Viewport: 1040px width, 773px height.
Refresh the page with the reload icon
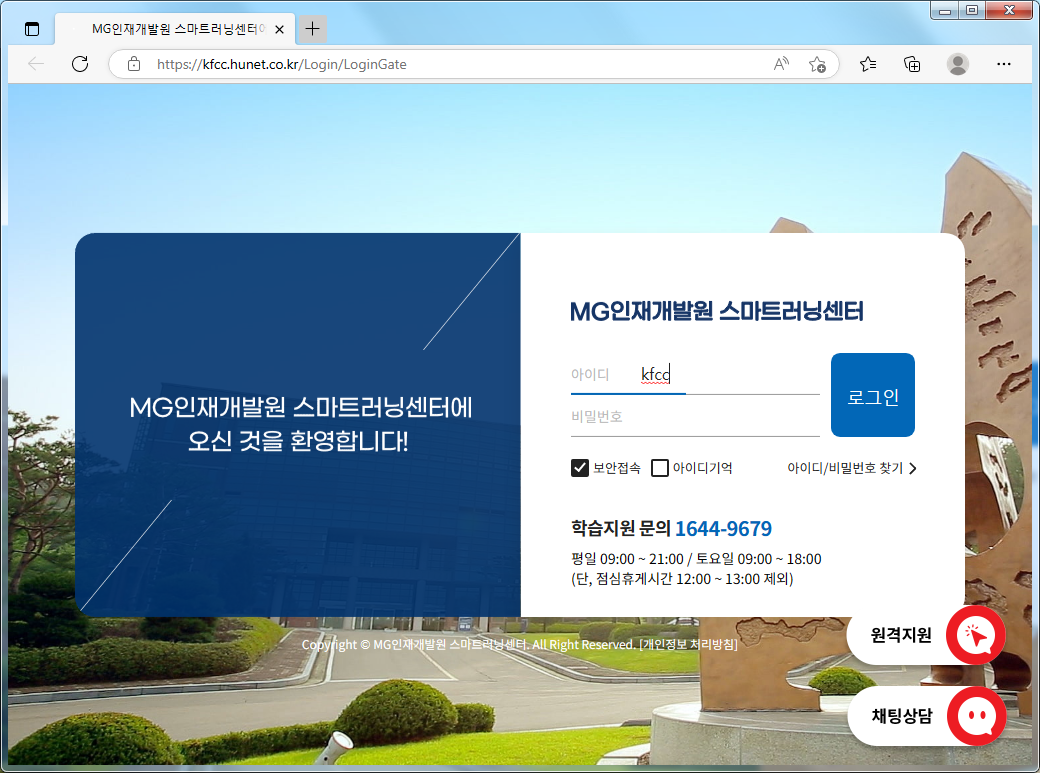point(80,63)
